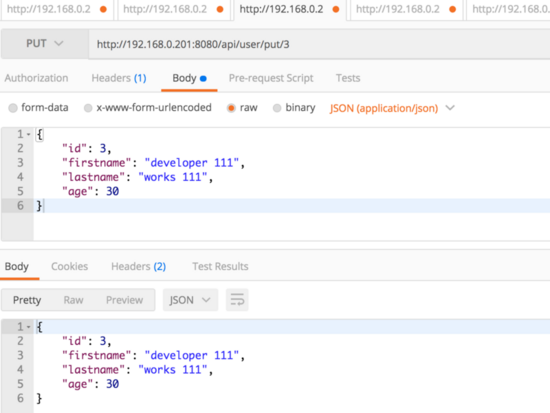Open the response JSON format dropdown

190,300
